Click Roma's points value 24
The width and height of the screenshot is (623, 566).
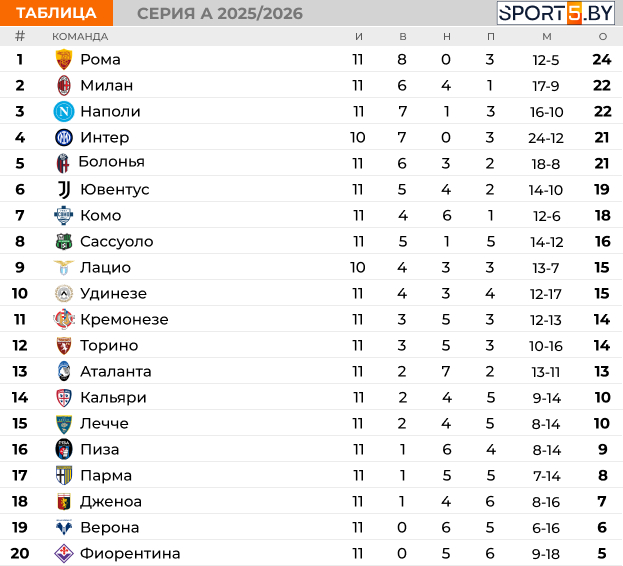pyautogui.click(x=601, y=59)
